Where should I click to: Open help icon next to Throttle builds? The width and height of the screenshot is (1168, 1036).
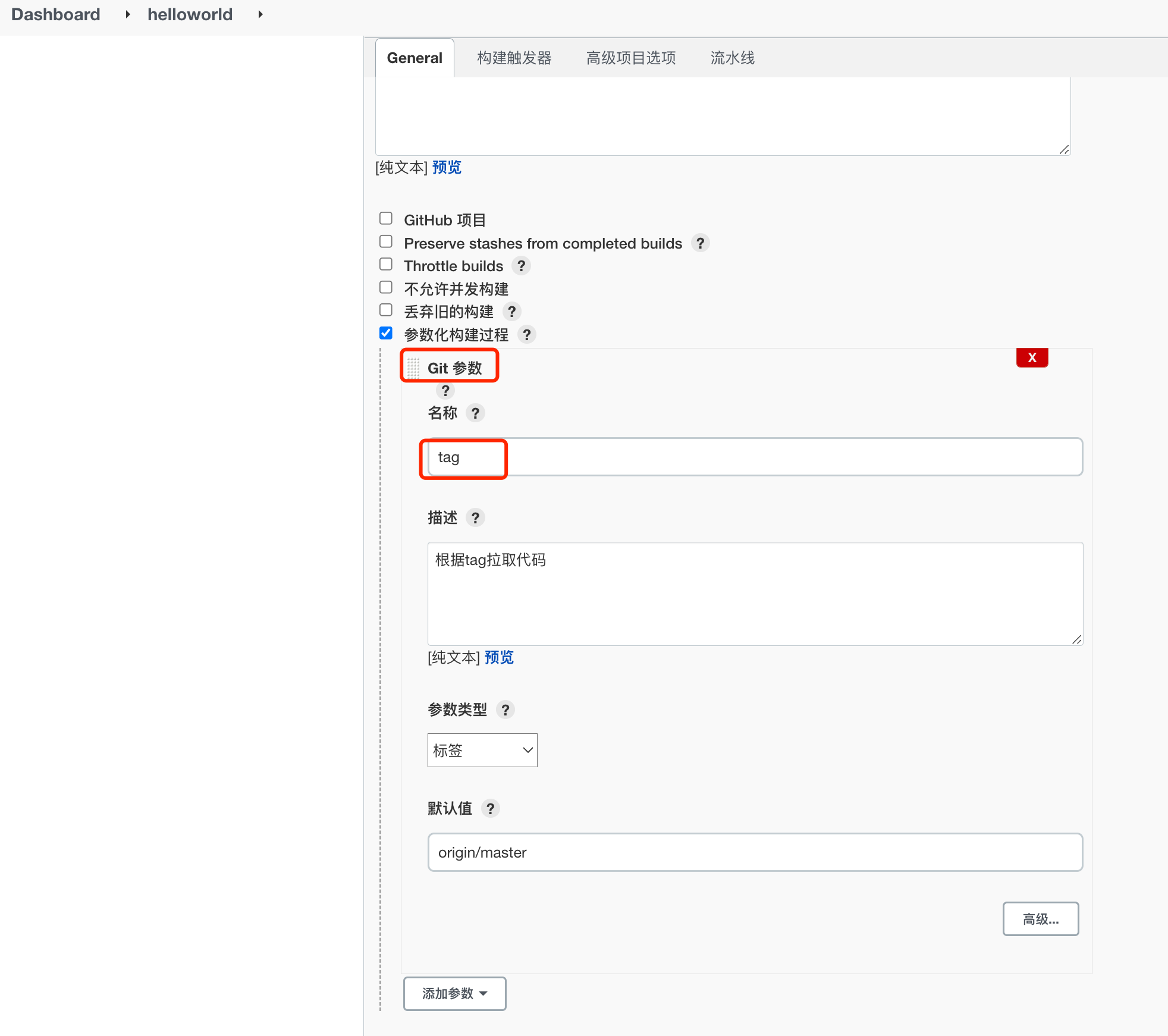click(x=521, y=266)
